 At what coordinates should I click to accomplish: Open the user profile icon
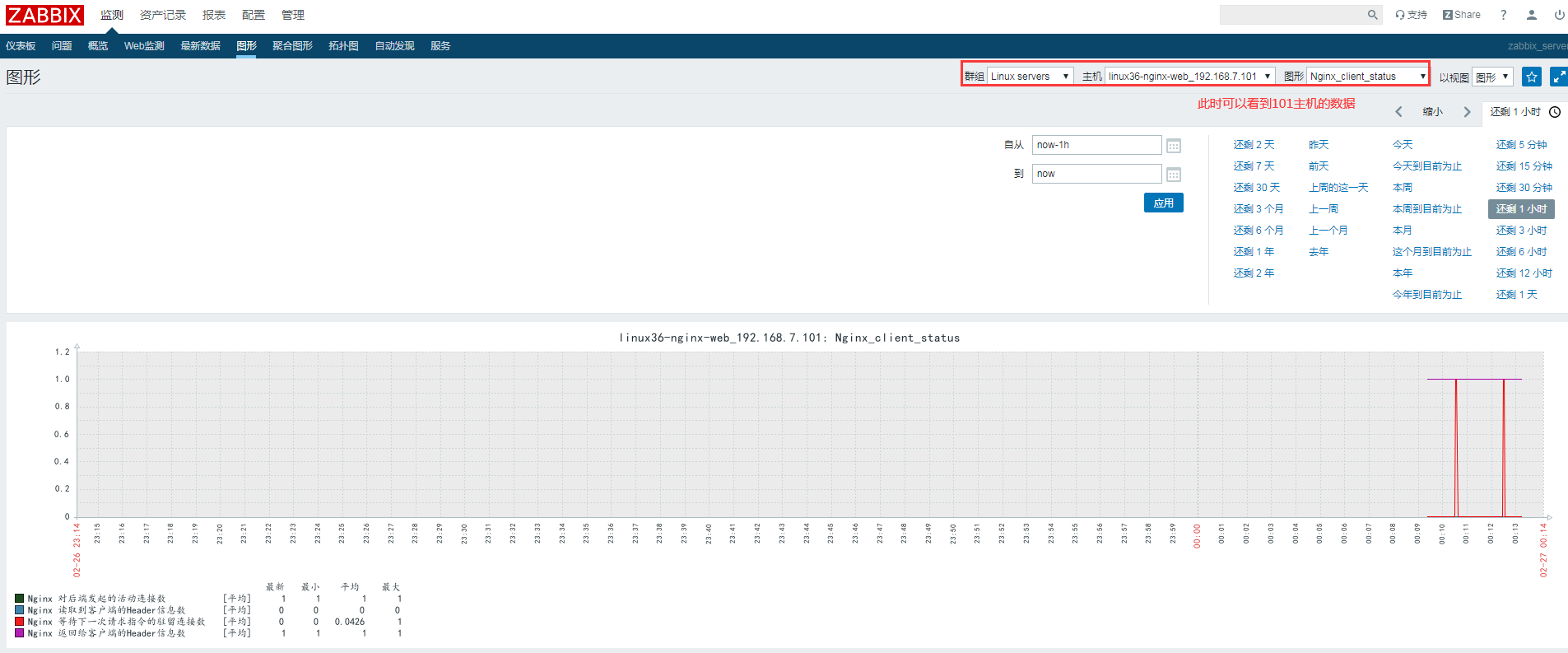pos(1531,15)
